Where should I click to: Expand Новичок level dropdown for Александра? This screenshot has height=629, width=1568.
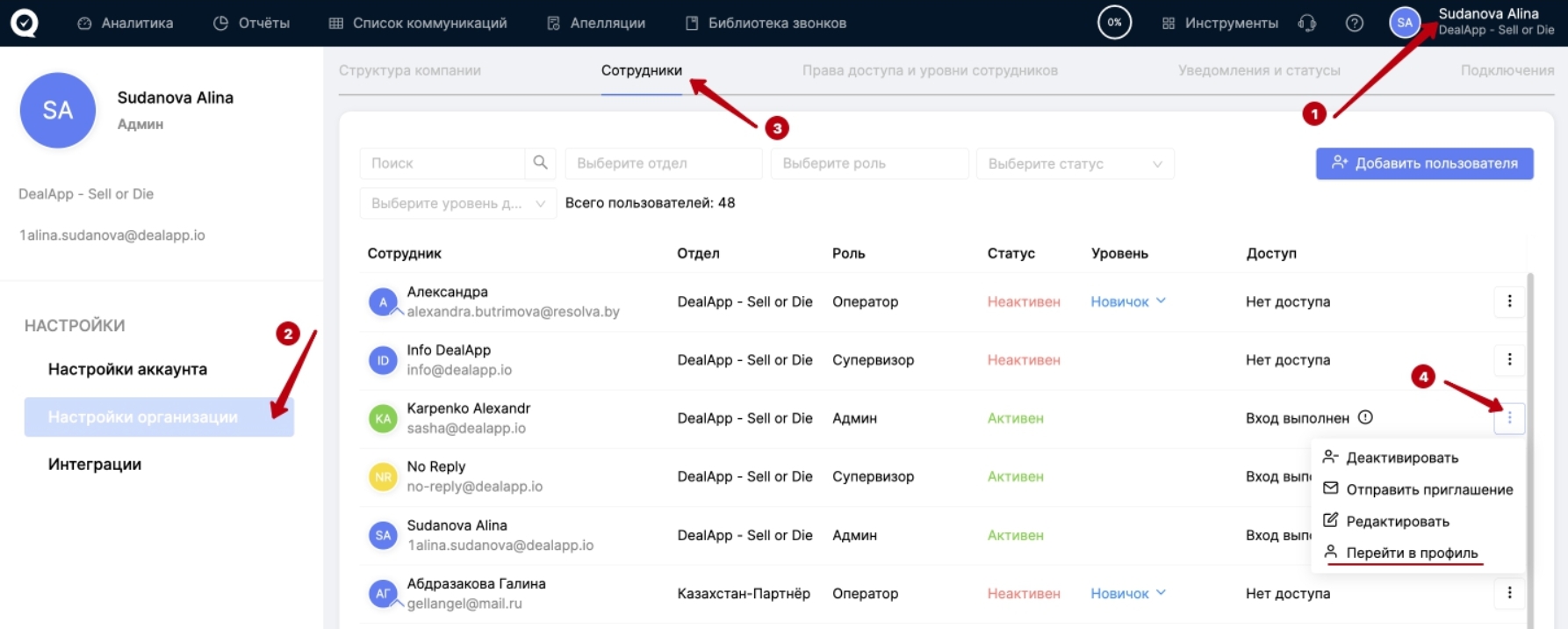tap(1128, 301)
